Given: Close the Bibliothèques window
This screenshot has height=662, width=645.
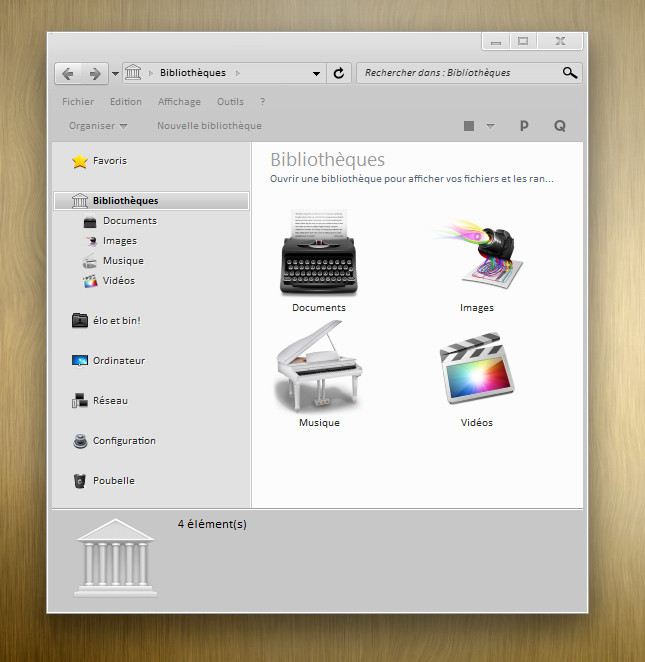Looking at the screenshot, I should tap(560, 41).
